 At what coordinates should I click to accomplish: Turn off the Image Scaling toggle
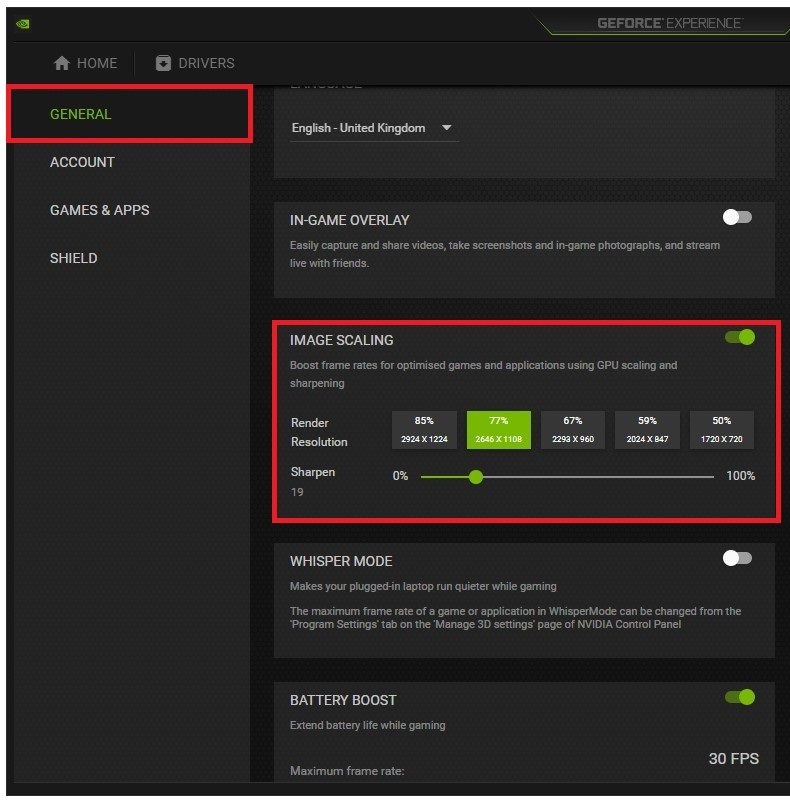point(740,337)
